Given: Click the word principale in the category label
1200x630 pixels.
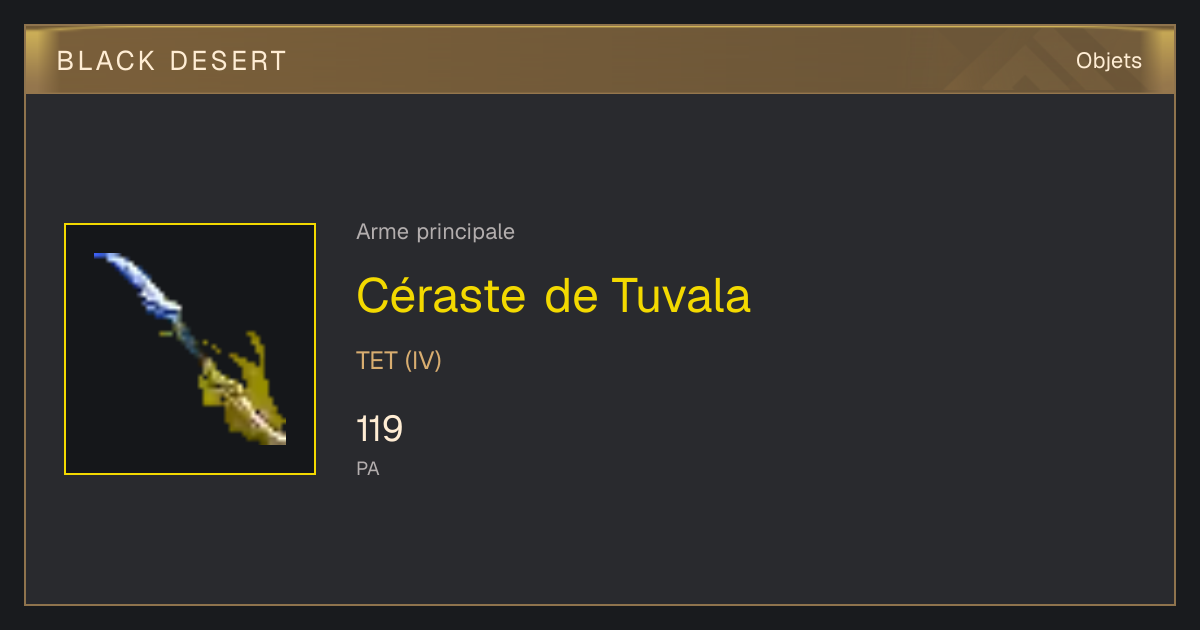Looking at the screenshot, I should click(x=462, y=232).
